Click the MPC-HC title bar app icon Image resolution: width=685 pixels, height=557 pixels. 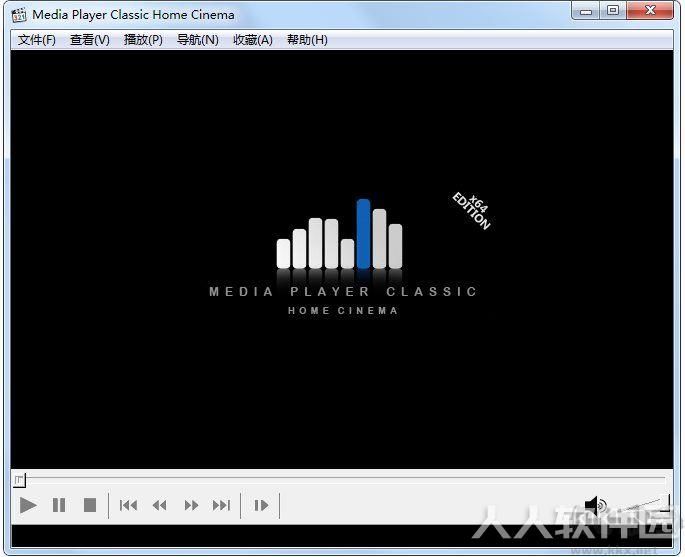click(19, 14)
